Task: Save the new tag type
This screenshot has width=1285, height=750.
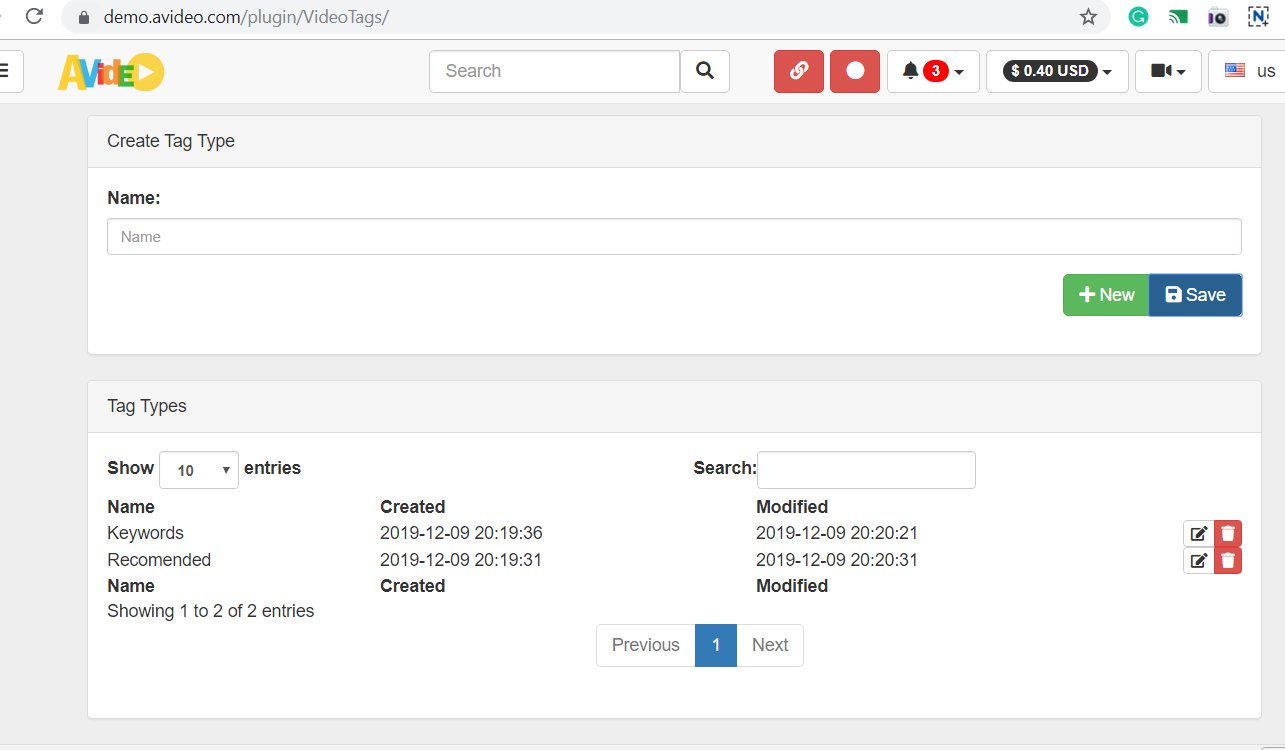Action: pyautogui.click(x=1195, y=294)
